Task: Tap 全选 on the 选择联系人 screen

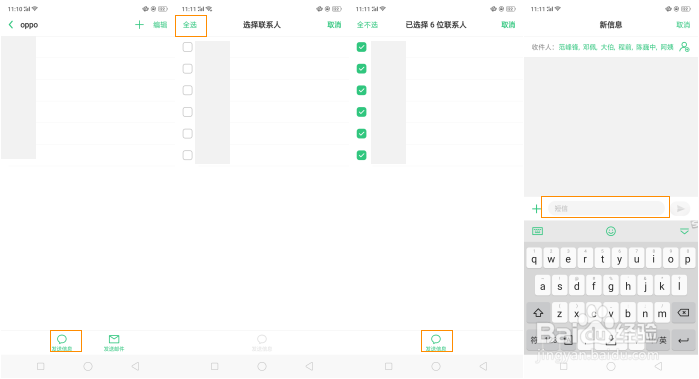Action: 190,25
